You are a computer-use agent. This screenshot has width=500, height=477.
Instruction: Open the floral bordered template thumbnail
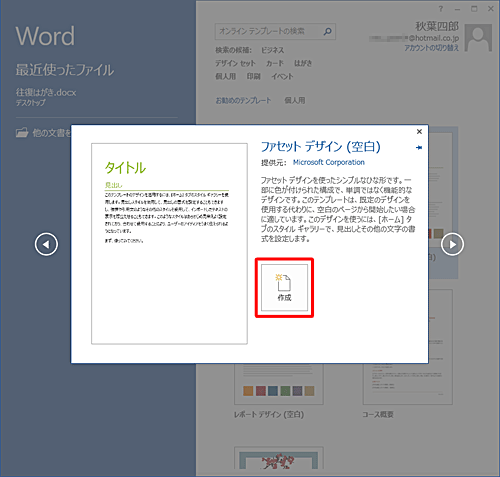279,458
